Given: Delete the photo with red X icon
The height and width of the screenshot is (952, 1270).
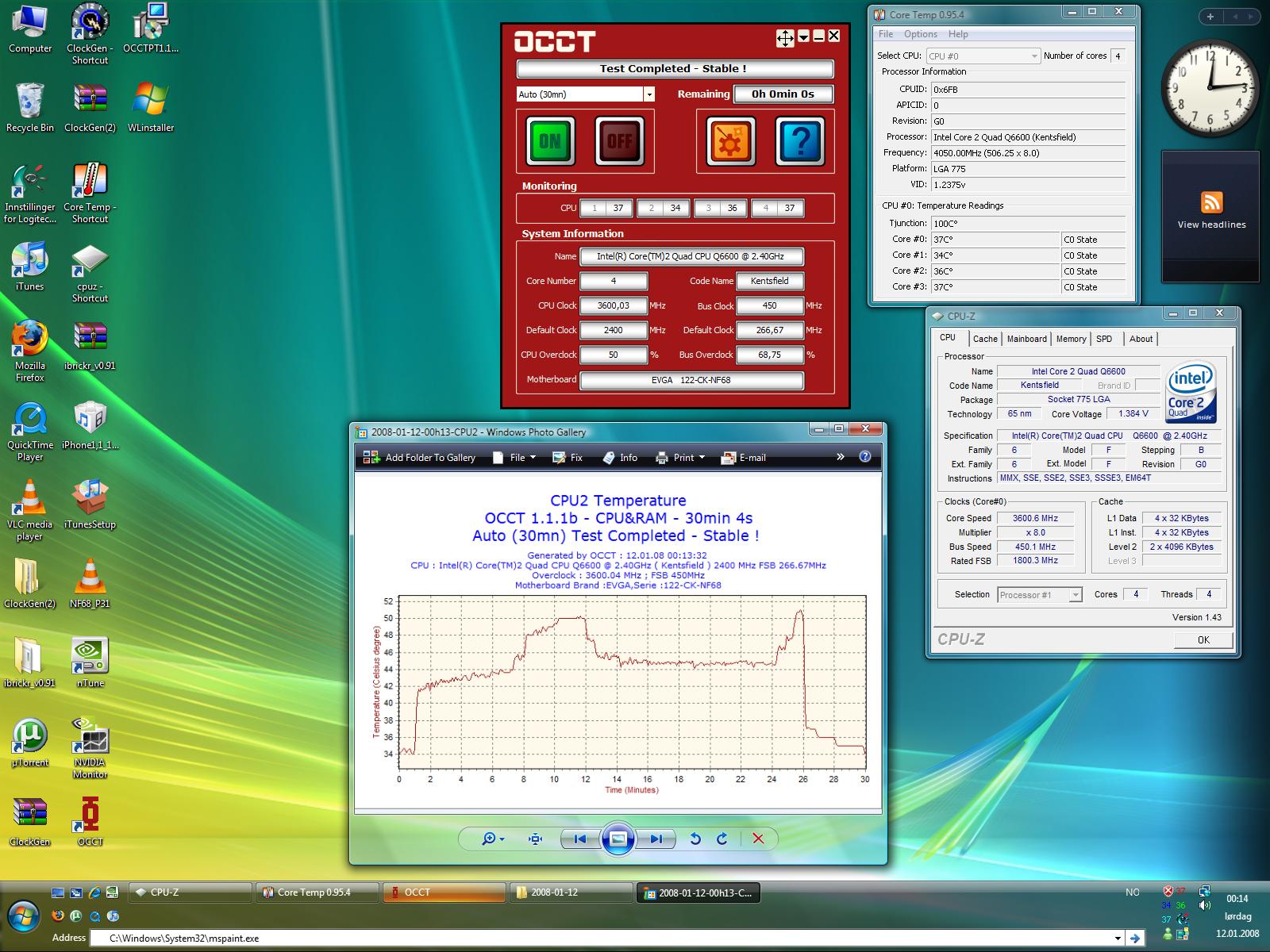Looking at the screenshot, I should tap(758, 839).
